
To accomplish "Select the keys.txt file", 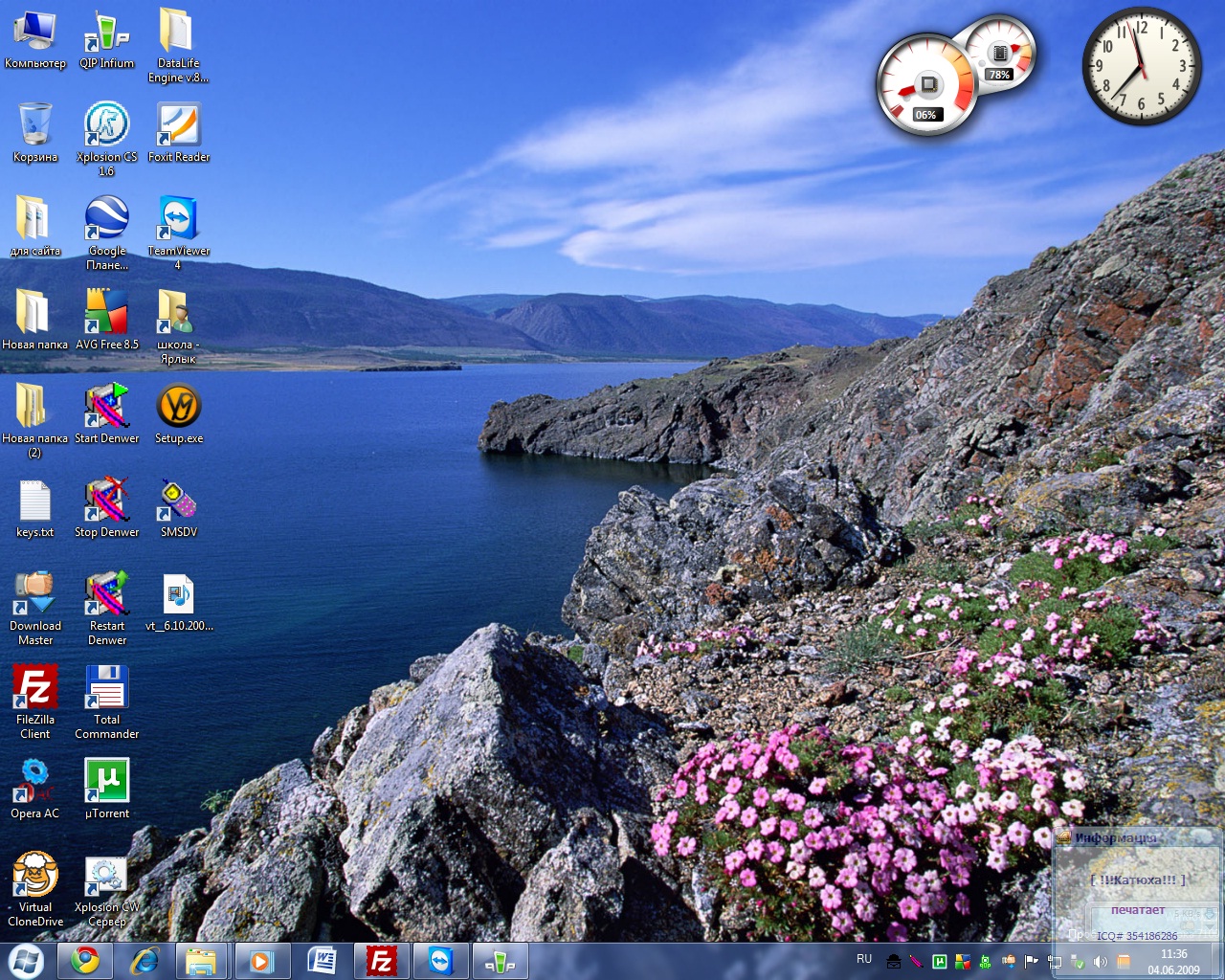I will (35, 508).
